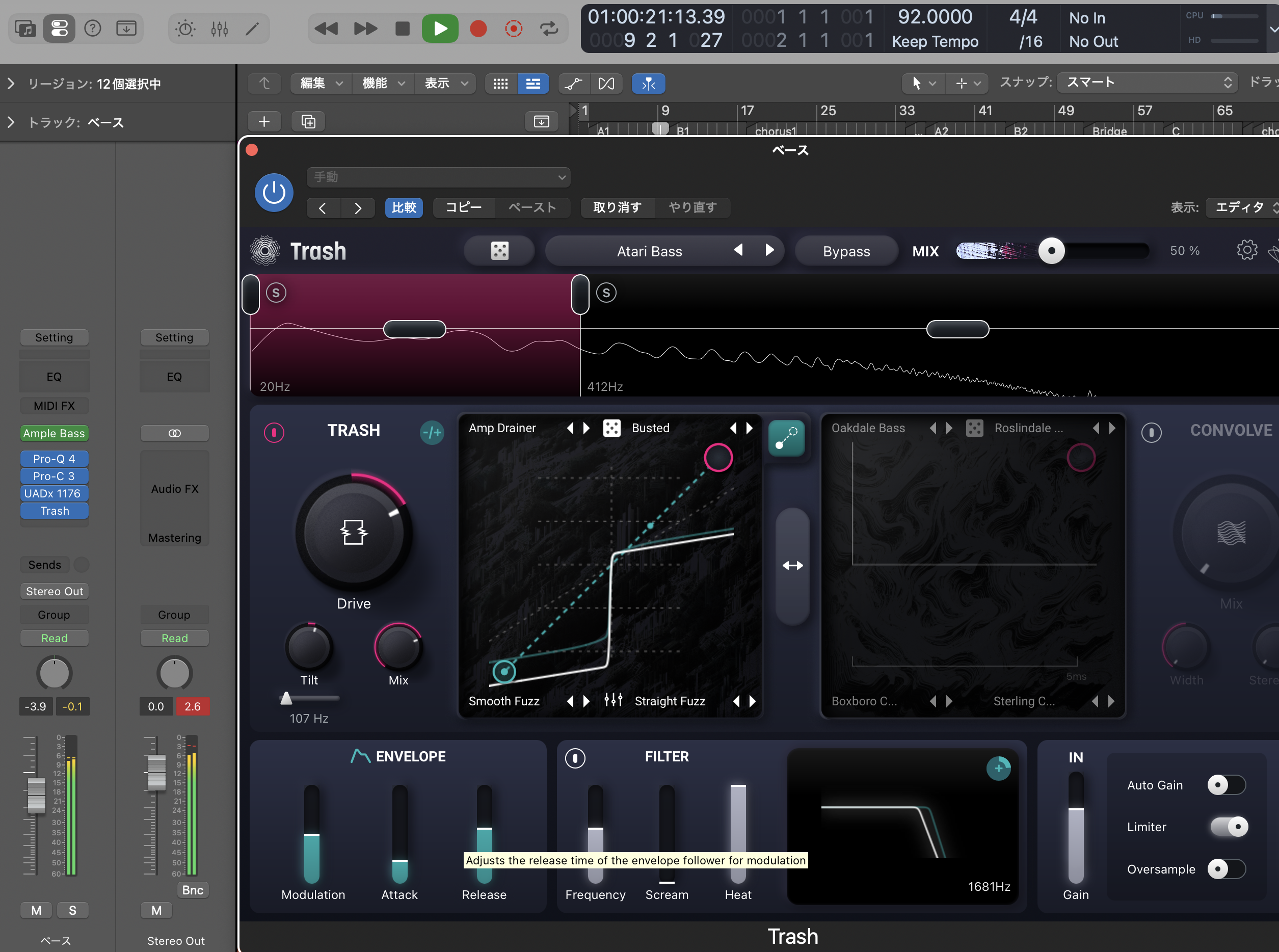Expand the トラック: ベース inspector section
Viewport: 1279px width, 952px height.
pos(11,122)
